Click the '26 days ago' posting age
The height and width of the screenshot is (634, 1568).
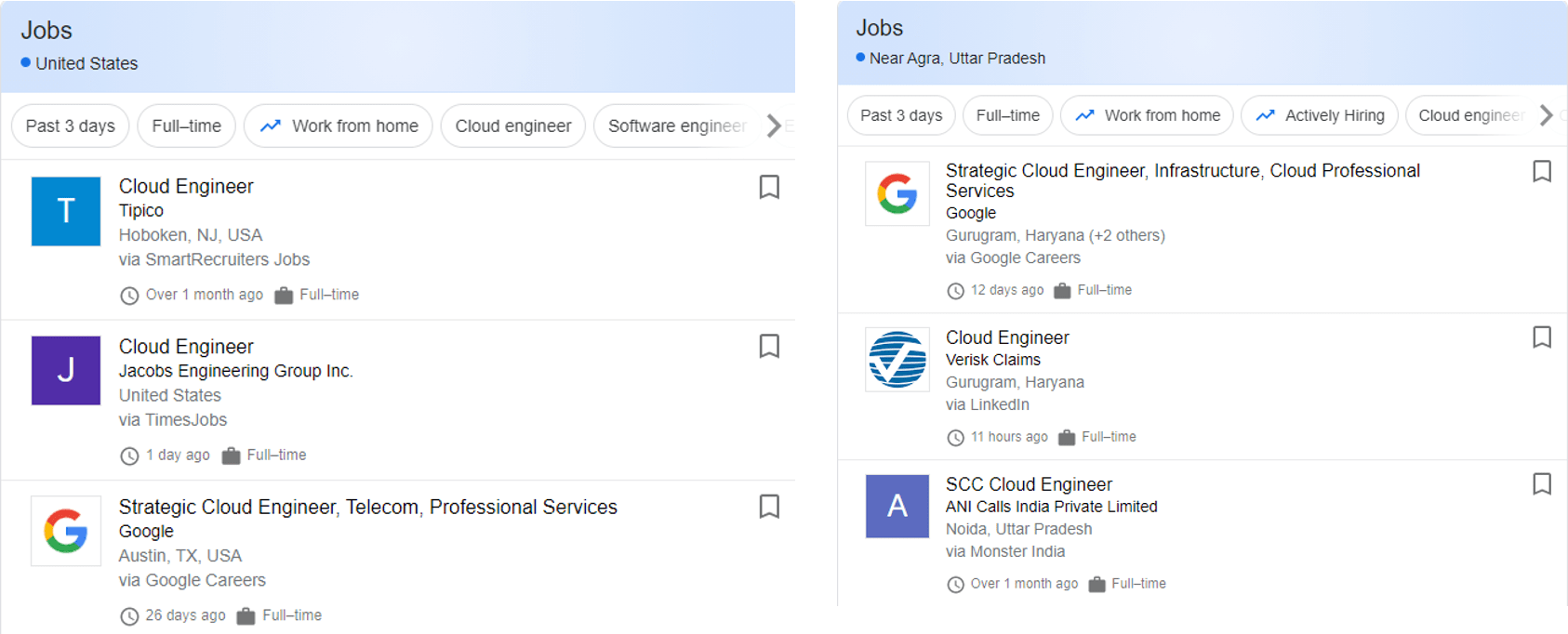[x=185, y=615]
